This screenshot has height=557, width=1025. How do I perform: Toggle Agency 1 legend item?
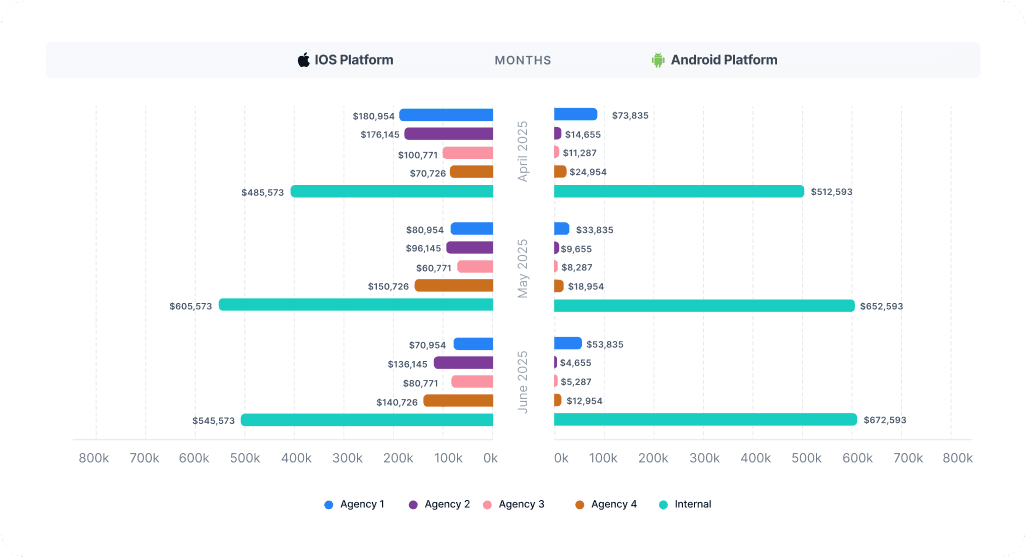pyautogui.click(x=355, y=505)
